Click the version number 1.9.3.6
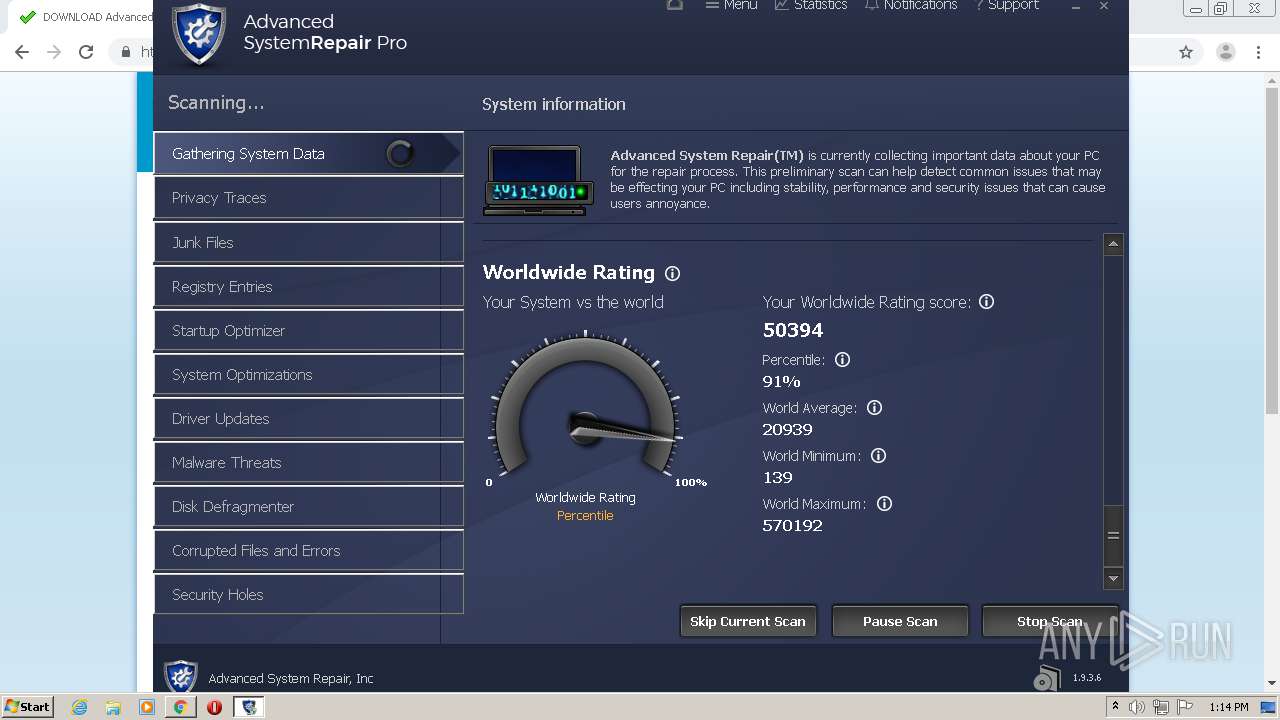Screen dimensions: 1280x720 coord(1087,678)
